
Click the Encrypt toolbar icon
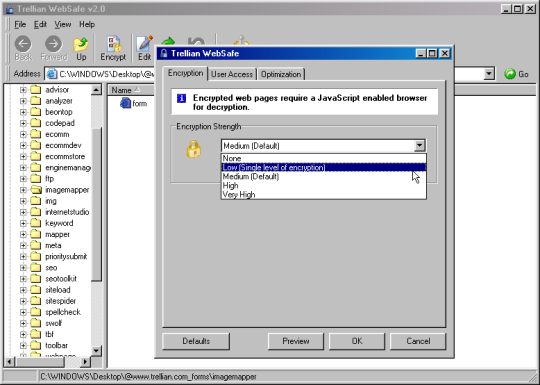(113, 44)
